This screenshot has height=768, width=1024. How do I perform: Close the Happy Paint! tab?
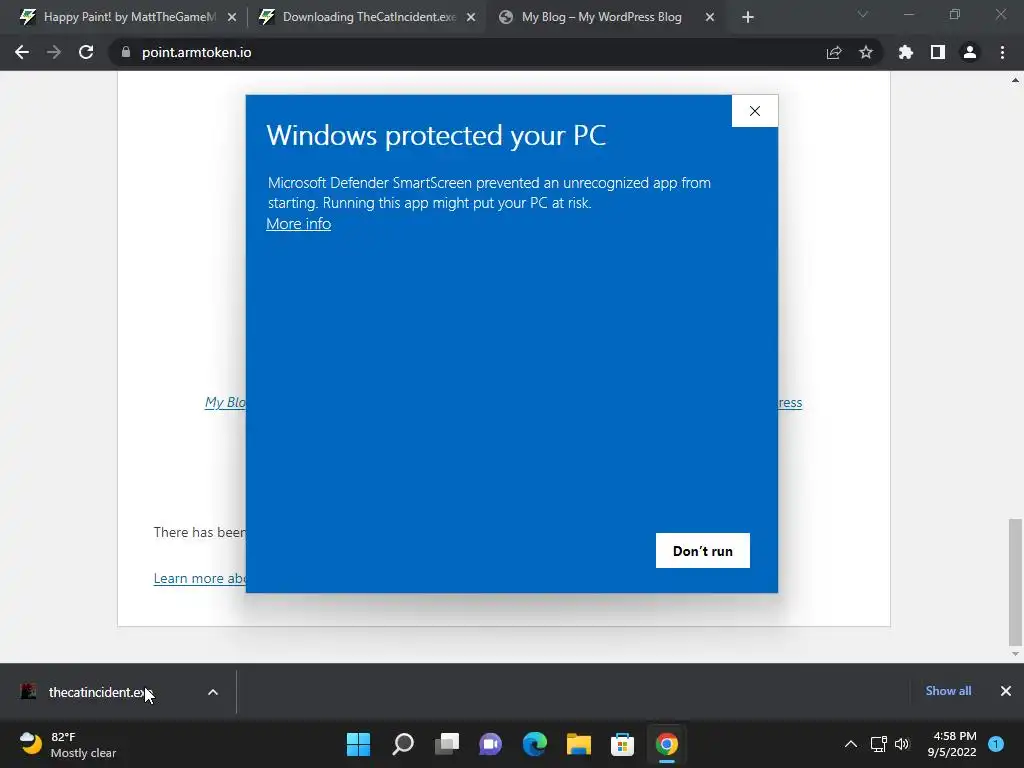point(232,17)
